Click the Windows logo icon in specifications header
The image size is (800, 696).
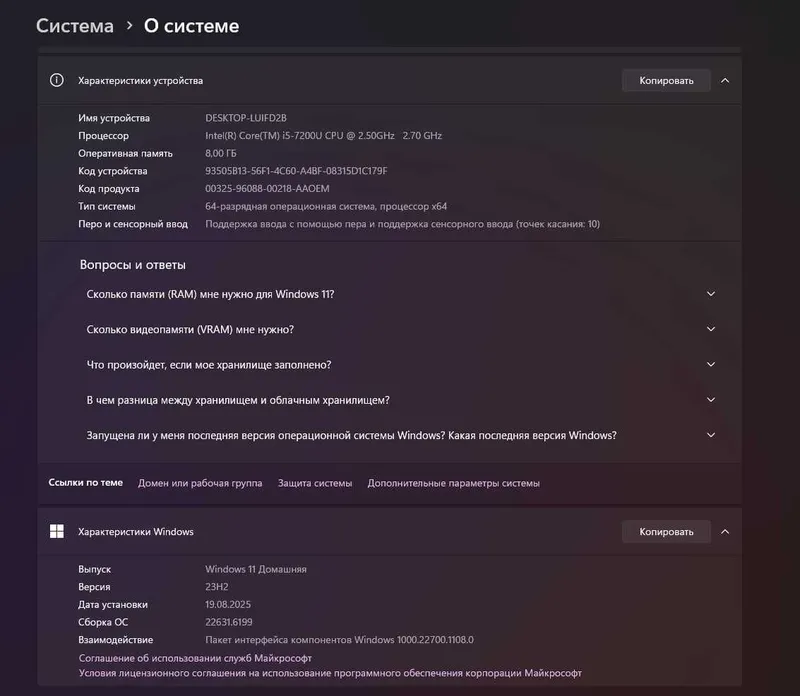pos(57,531)
